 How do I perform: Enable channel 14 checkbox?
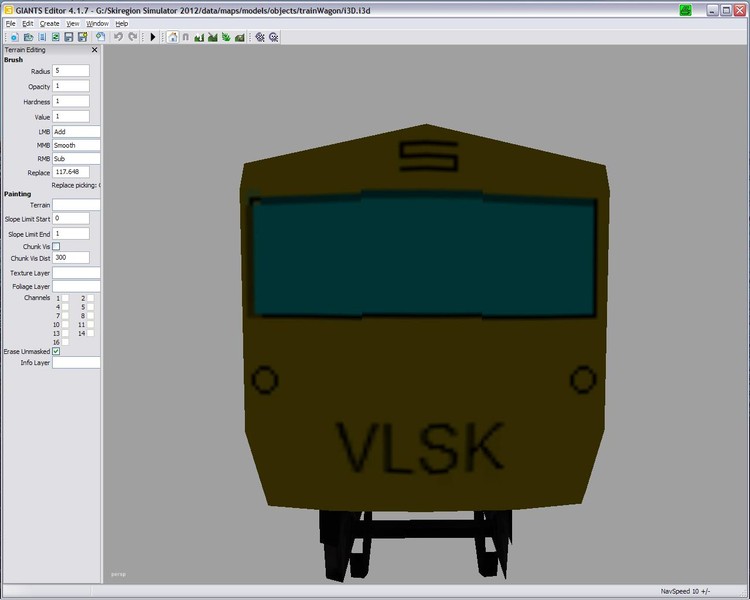(90, 333)
